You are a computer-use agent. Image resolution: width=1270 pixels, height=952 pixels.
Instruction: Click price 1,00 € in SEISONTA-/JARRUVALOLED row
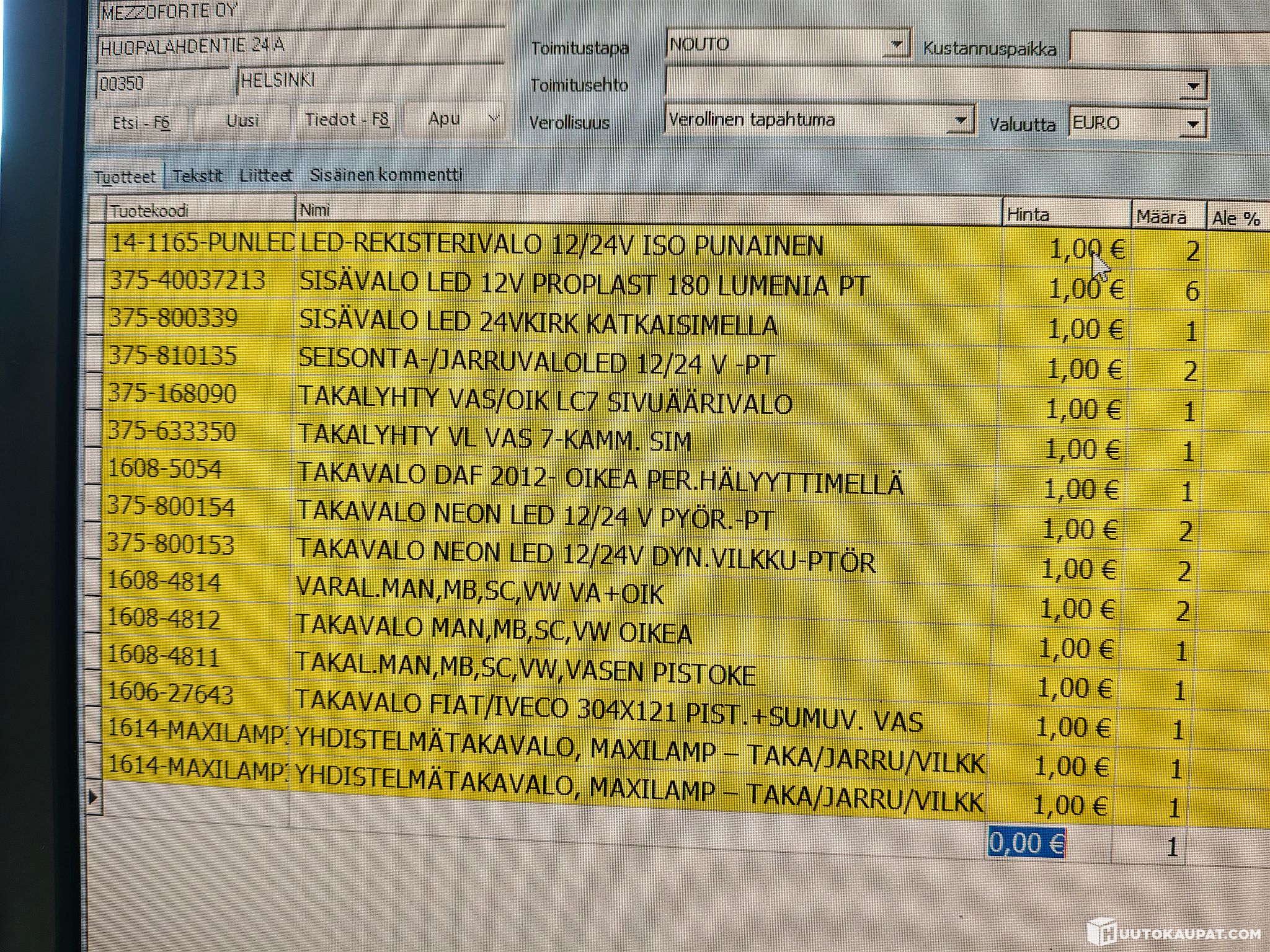tap(1085, 370)
